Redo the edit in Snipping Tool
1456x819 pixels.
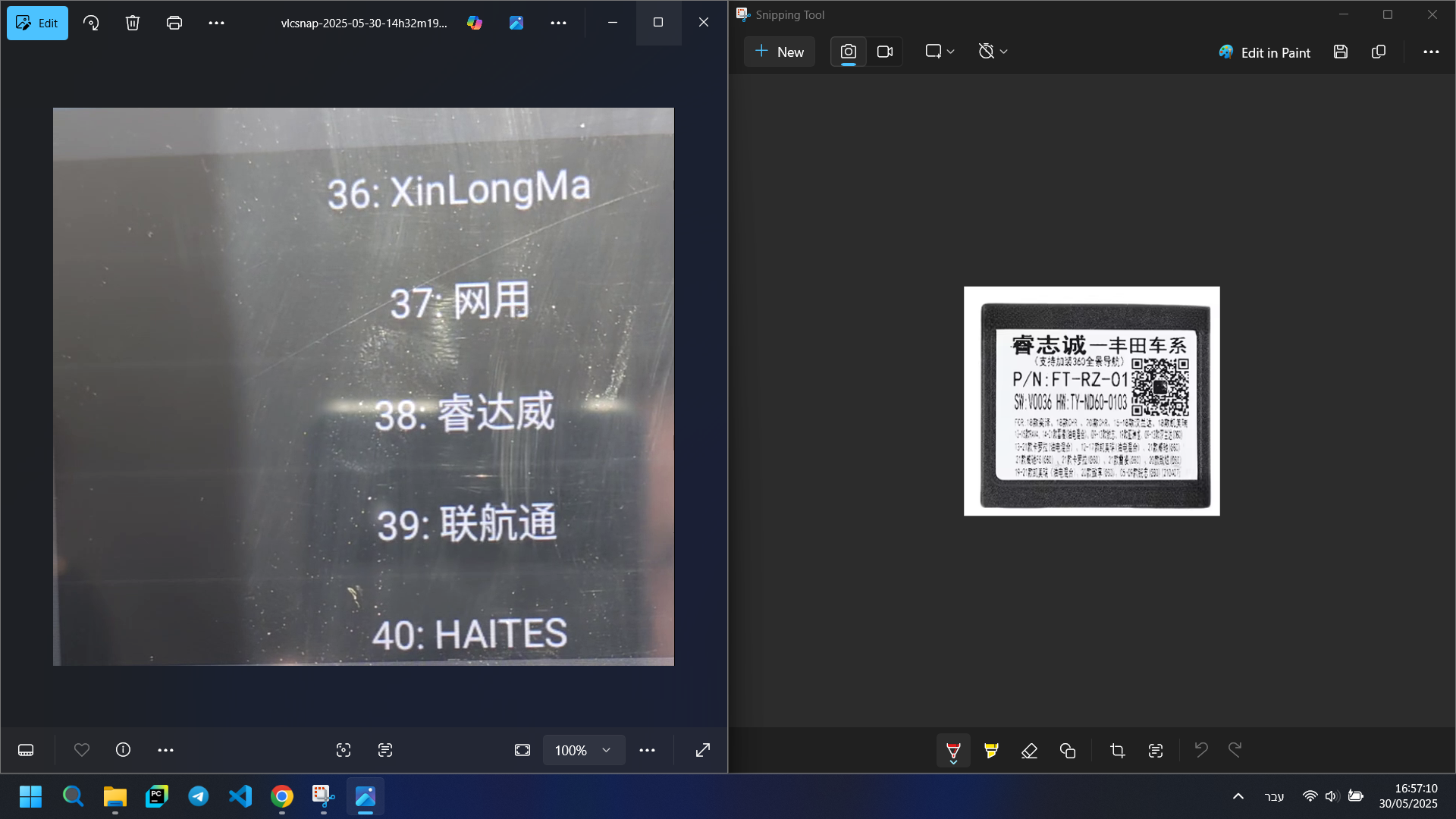[x=1235, y=750]
